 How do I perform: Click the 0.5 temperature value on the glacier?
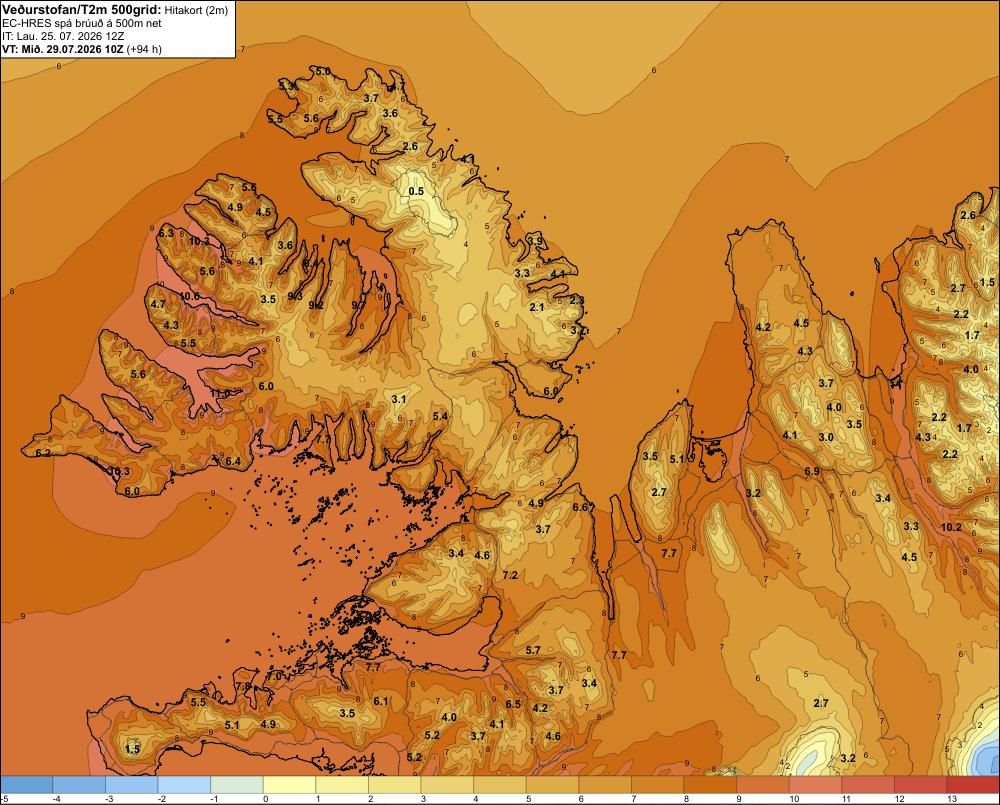click(416, 191)
